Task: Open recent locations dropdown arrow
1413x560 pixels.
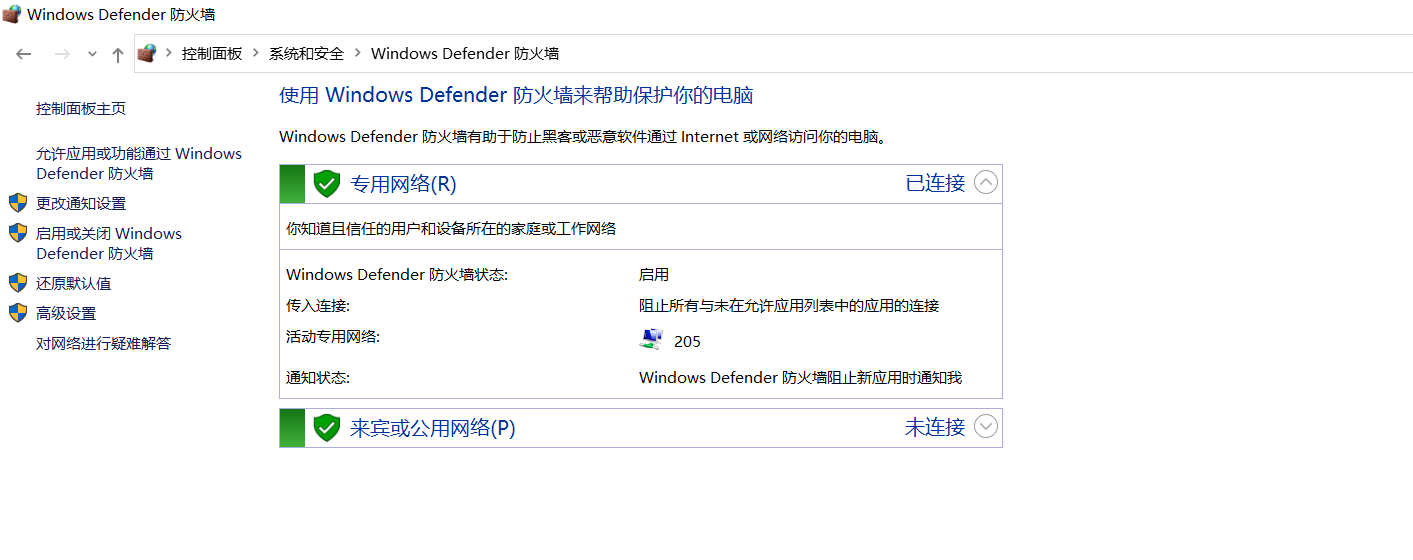Action: (92, 54)
